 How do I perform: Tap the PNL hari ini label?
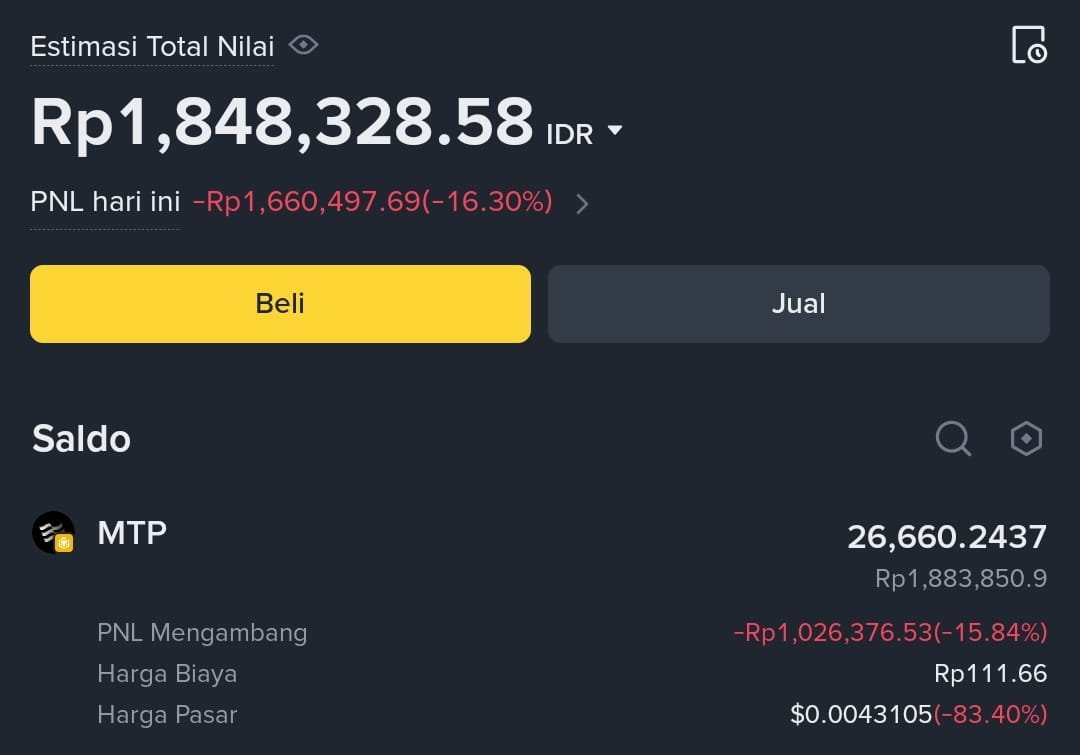point(105,202)
